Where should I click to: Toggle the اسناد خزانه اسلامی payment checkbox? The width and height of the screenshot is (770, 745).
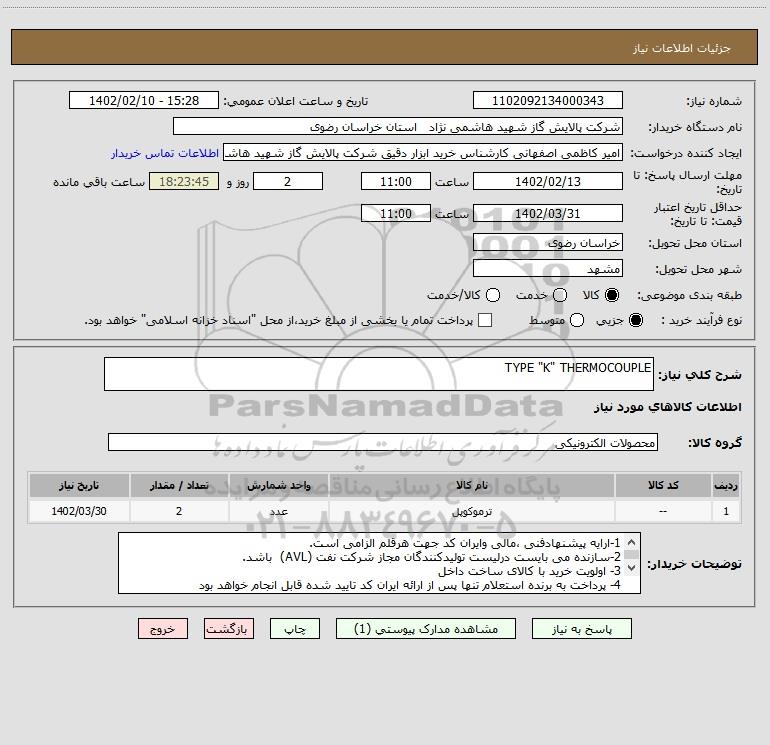(485, 320)
